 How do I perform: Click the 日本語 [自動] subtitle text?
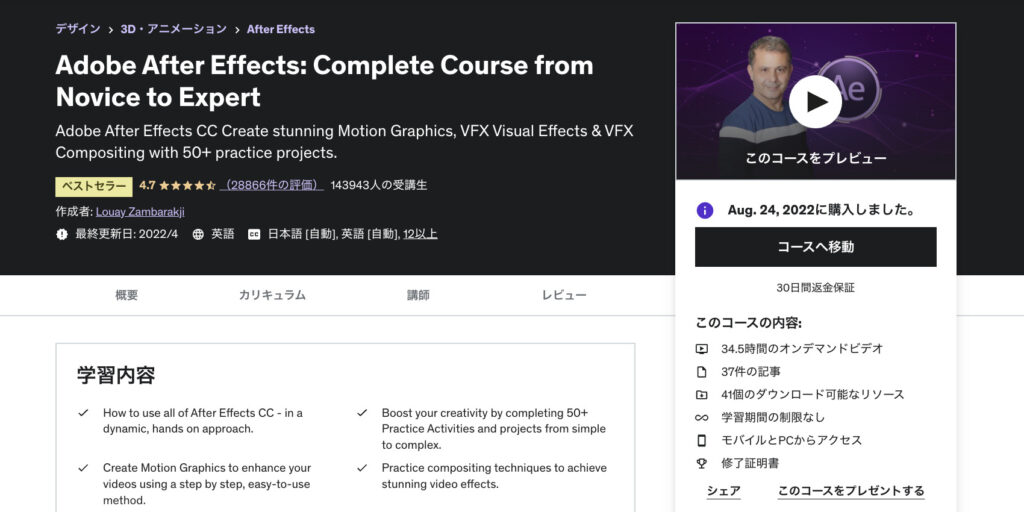(x=301, y=234)
